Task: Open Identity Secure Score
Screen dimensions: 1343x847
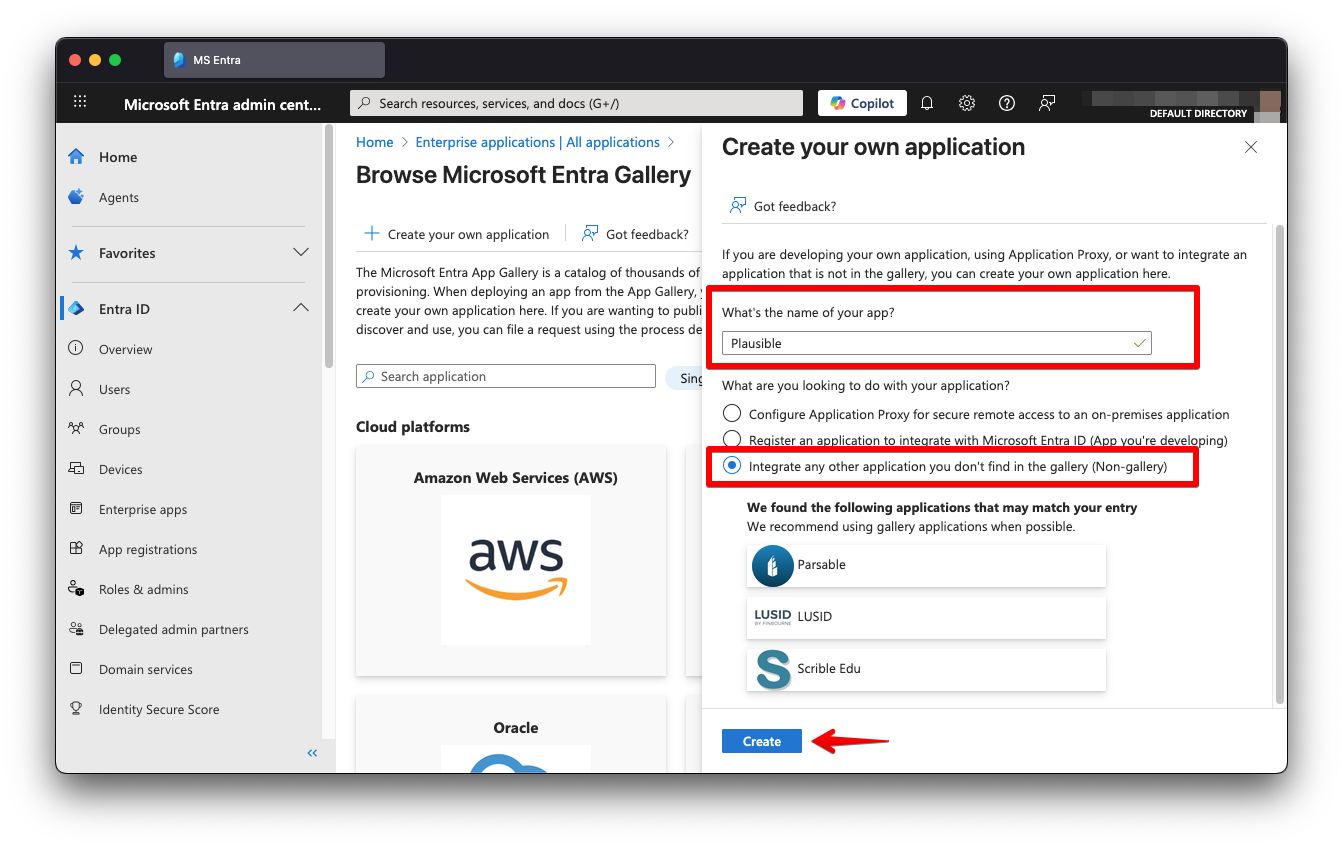Action: pyautogui.click(x=158, y=709)
